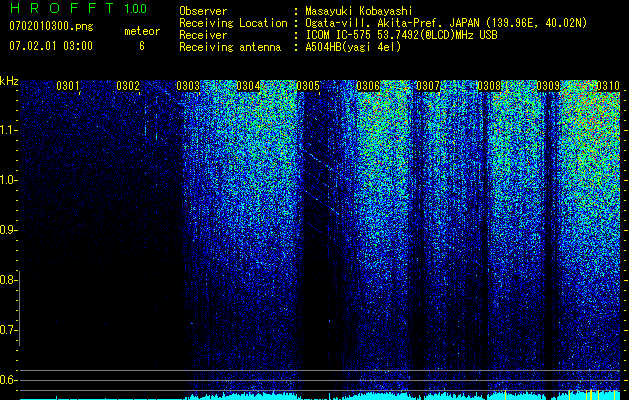Click the 0309 time marker

tap(548, 85)
